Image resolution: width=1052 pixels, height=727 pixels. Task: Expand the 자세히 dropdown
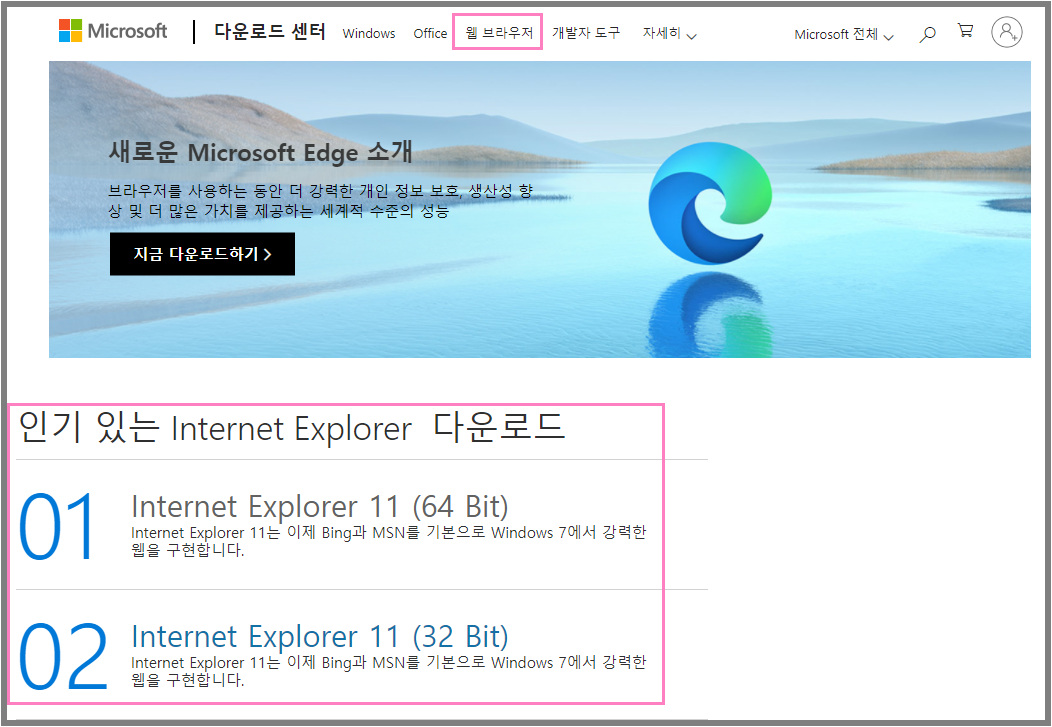pyautogui.click(x=669, y=33)
